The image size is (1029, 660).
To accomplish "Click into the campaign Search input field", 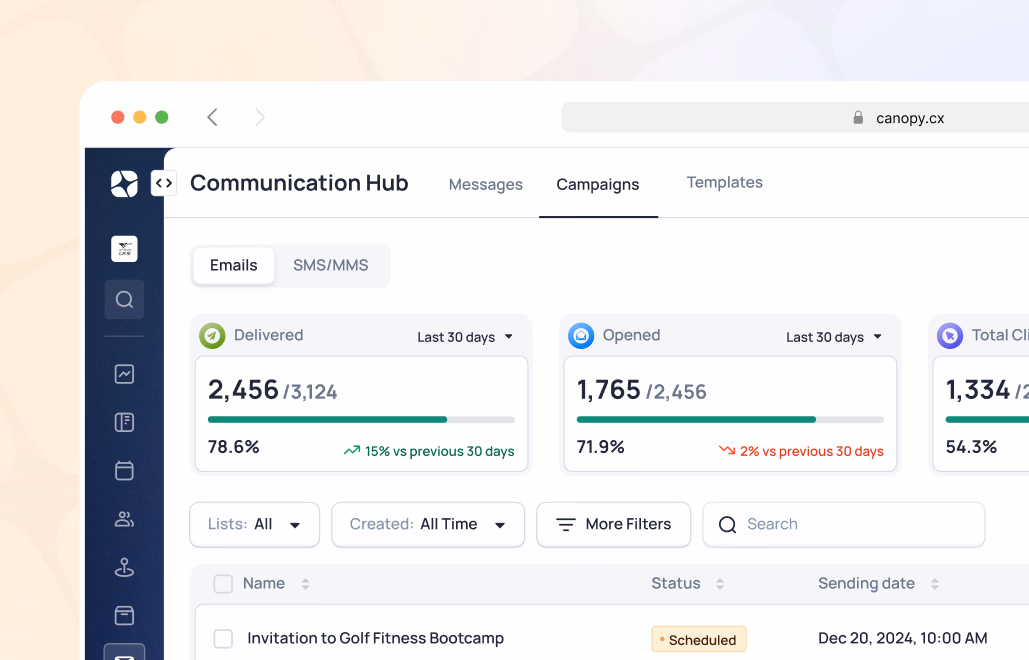I will point(844,524).
